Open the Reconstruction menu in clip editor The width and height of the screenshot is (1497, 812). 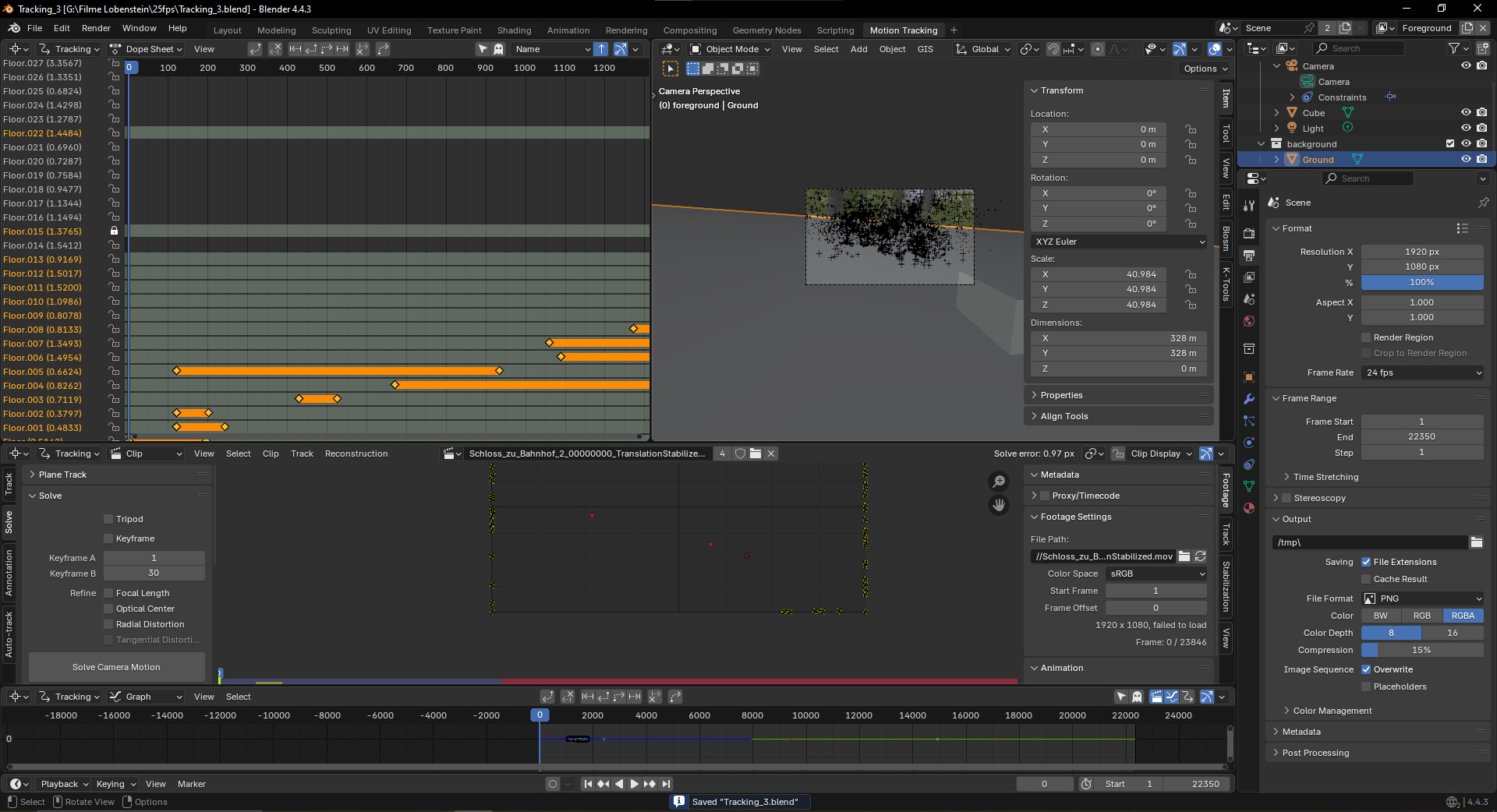coord(356,454)
